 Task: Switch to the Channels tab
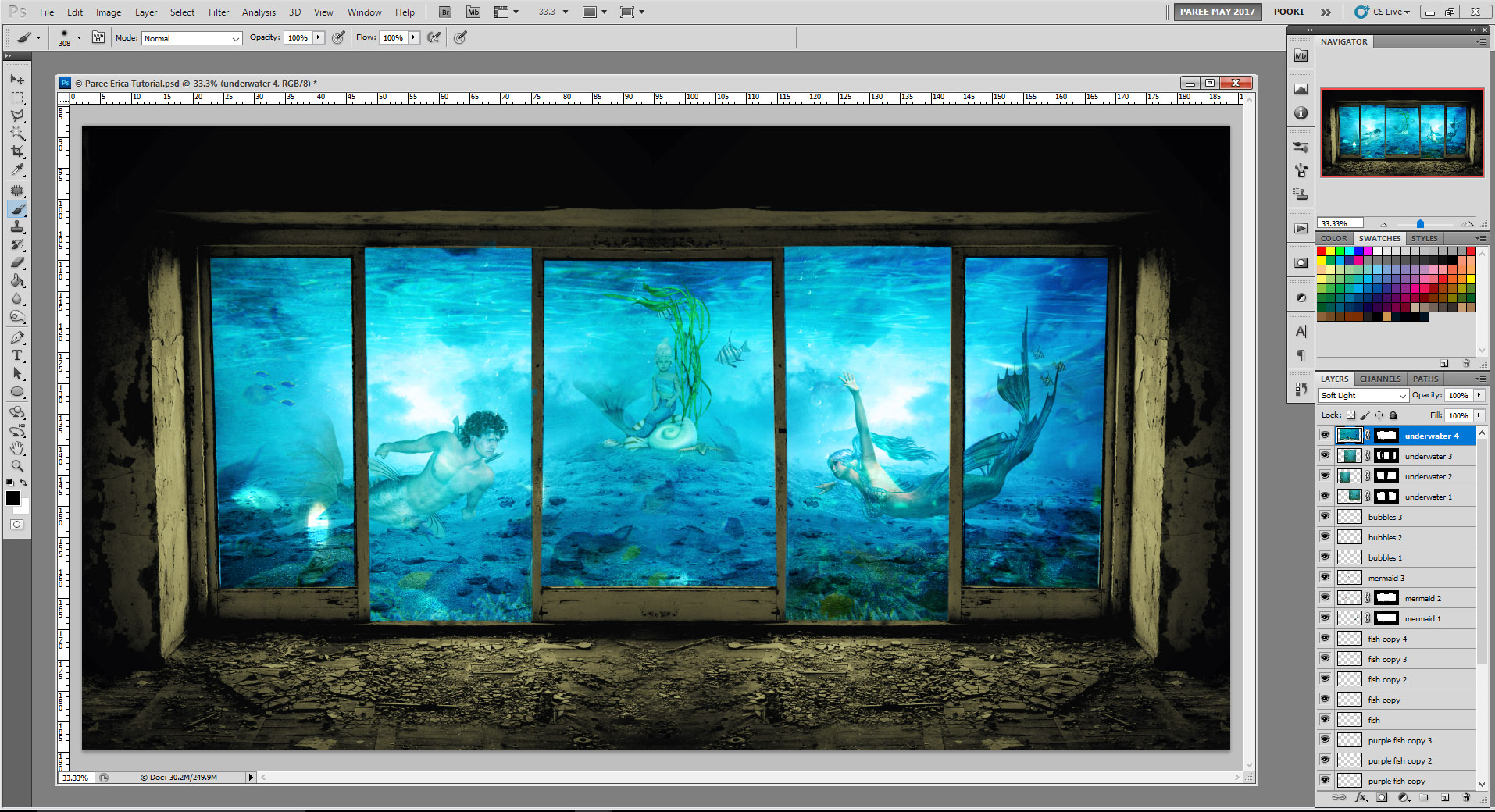click(x=1379, y=379)
